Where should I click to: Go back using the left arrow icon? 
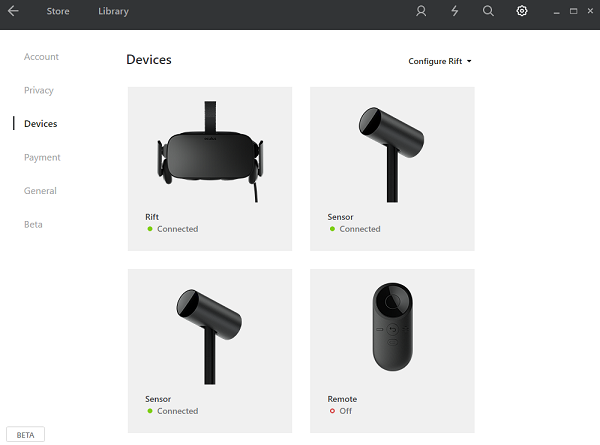click(13, 11)
